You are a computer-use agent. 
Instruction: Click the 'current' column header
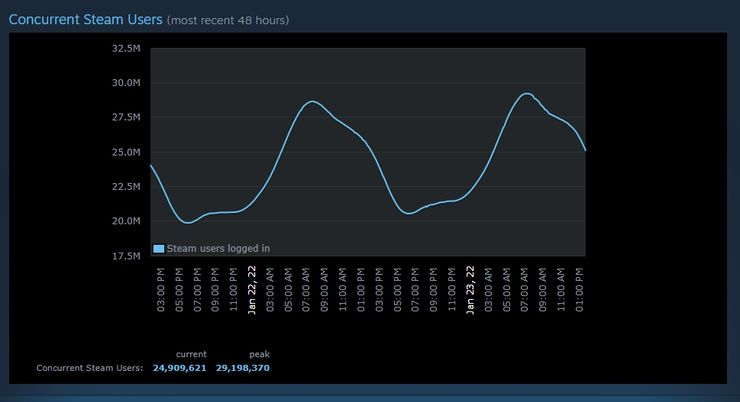pos(191,354)
